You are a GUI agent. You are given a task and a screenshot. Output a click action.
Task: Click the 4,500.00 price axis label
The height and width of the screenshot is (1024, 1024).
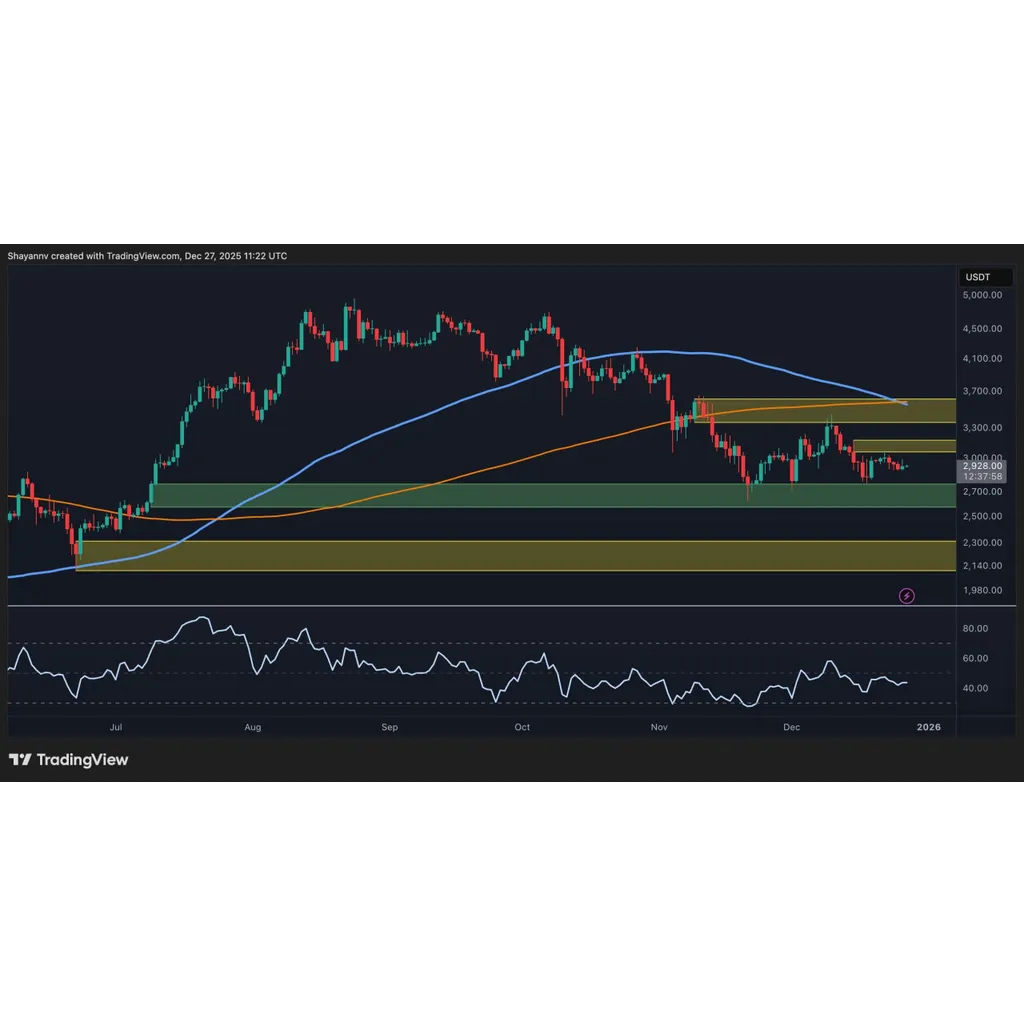[x=982, y=328]
